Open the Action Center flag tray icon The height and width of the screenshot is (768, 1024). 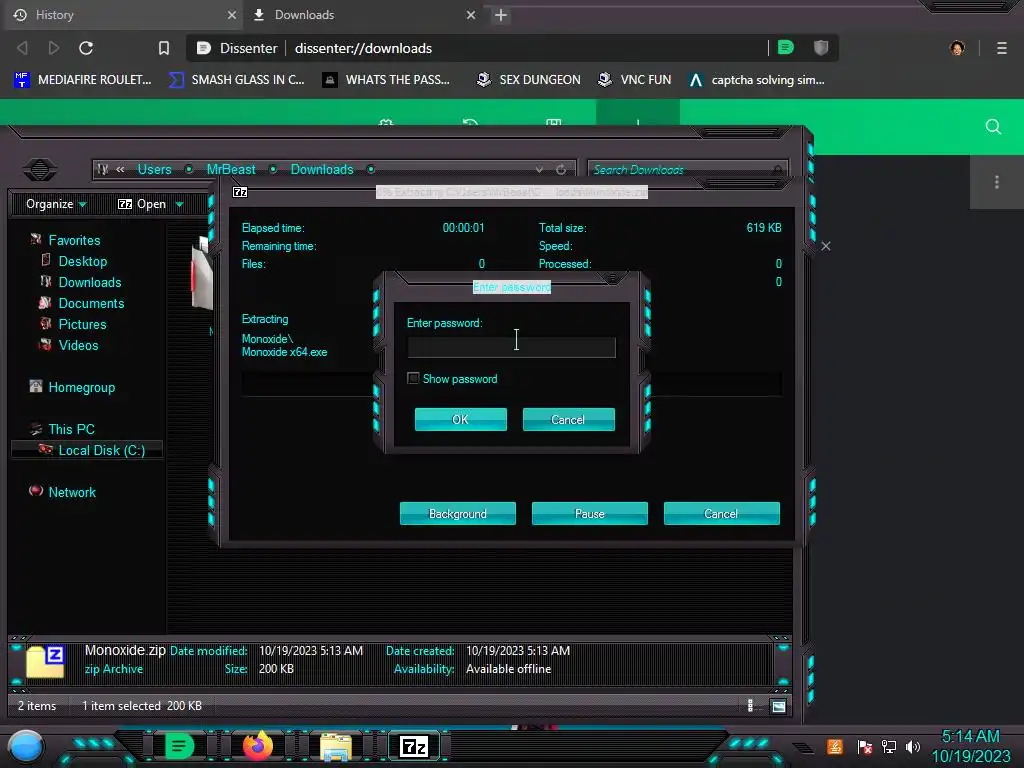(x=865, y=746)
